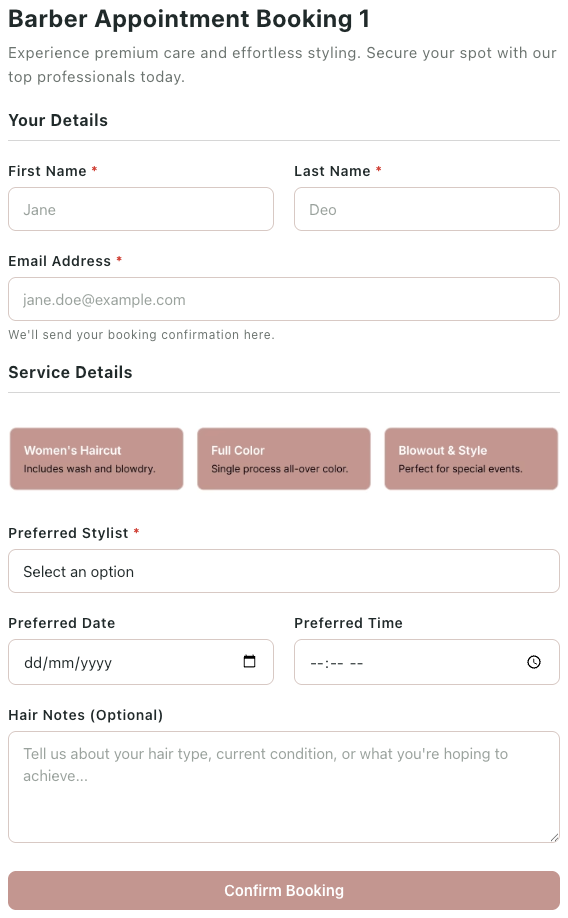Click into the Email Address field
Screen dimensions: 568x918
click(x=284, y=299)
